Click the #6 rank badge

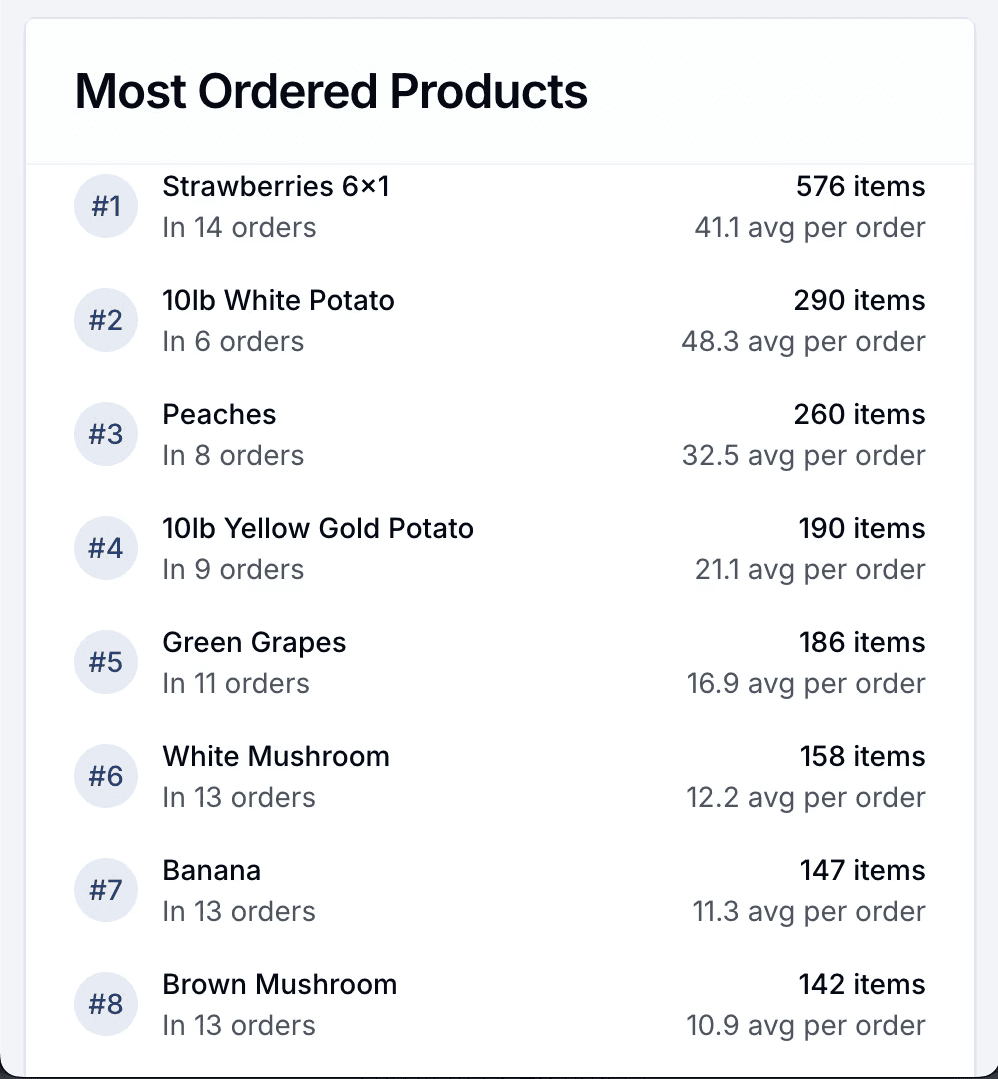click(106, 776)
